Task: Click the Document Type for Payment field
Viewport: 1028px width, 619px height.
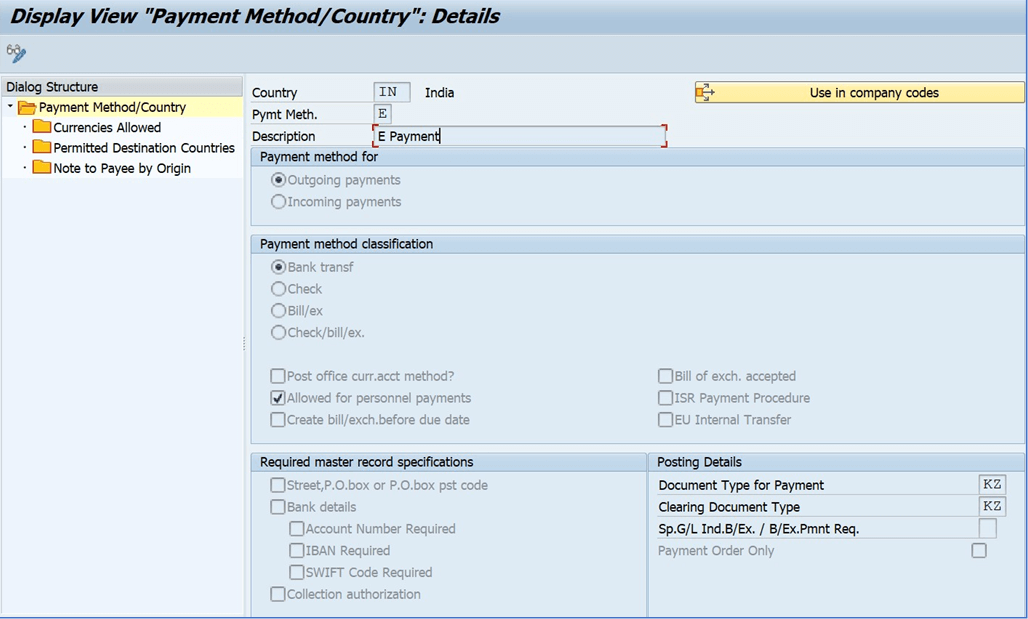Action: (x=991, y=485)
